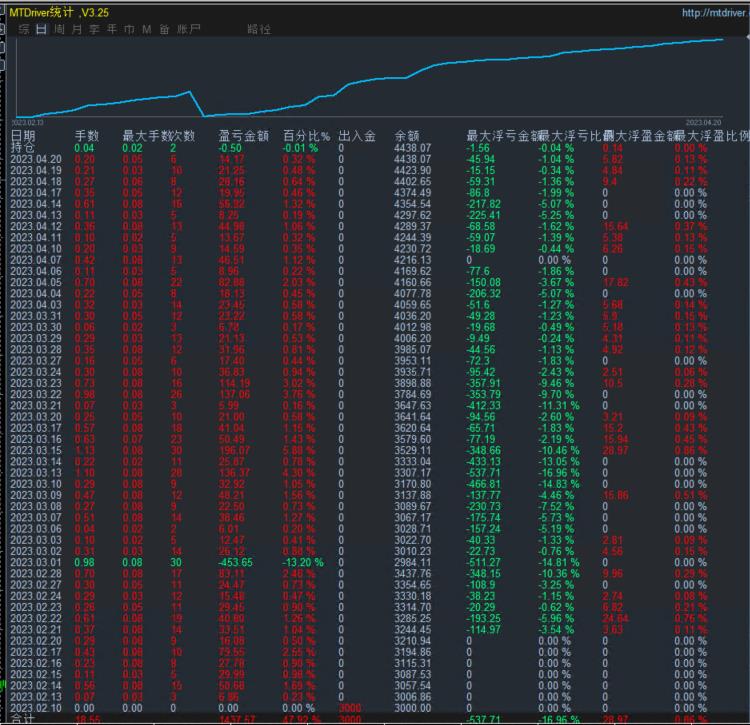Click the 4216.13 balance cell
This screenshot has height=725, width=750.
(412, 260)
